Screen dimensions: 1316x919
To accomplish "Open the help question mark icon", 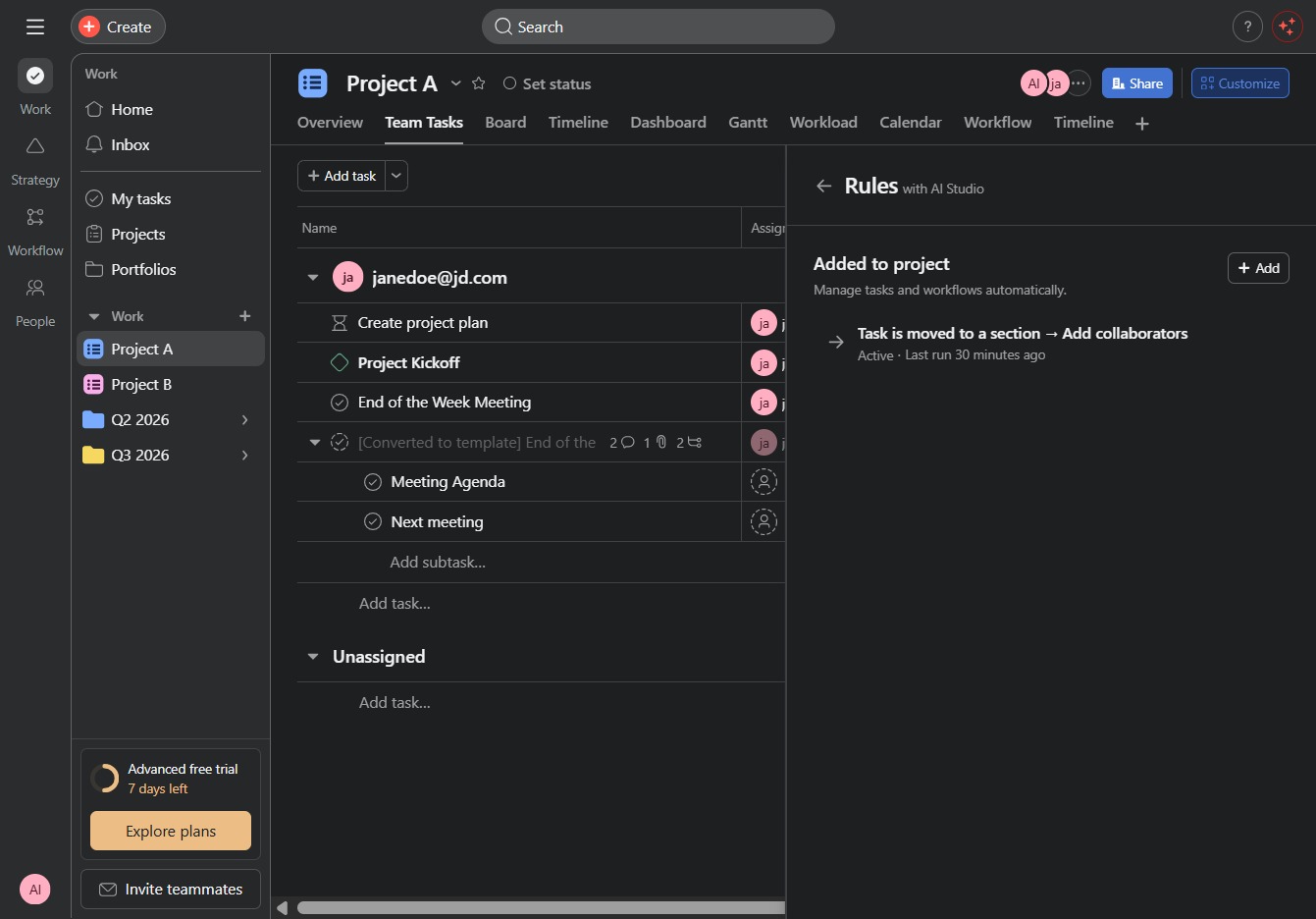I will 1247,27.
